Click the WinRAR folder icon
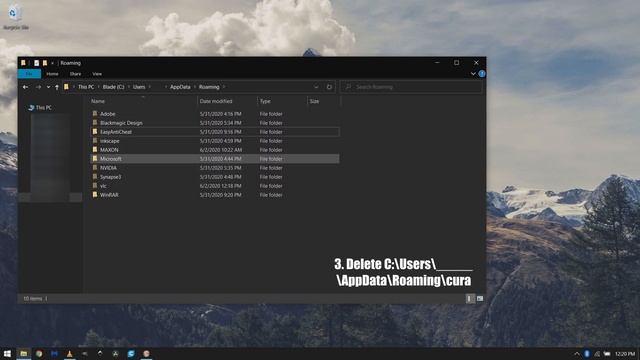The height and width of the screenshot is (360, 640). click(x=95, y=194)
